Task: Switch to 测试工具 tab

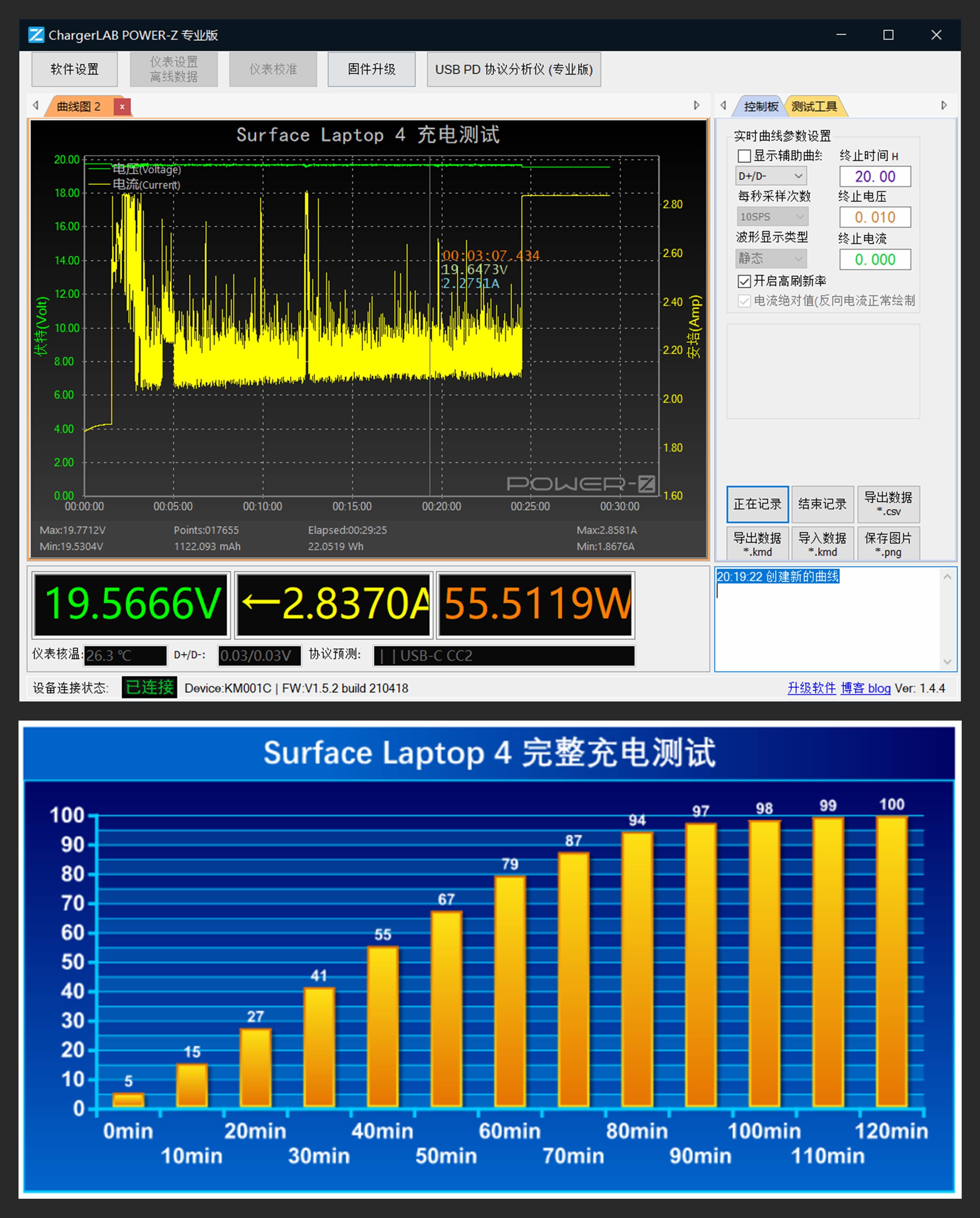Action: point(814,106)
